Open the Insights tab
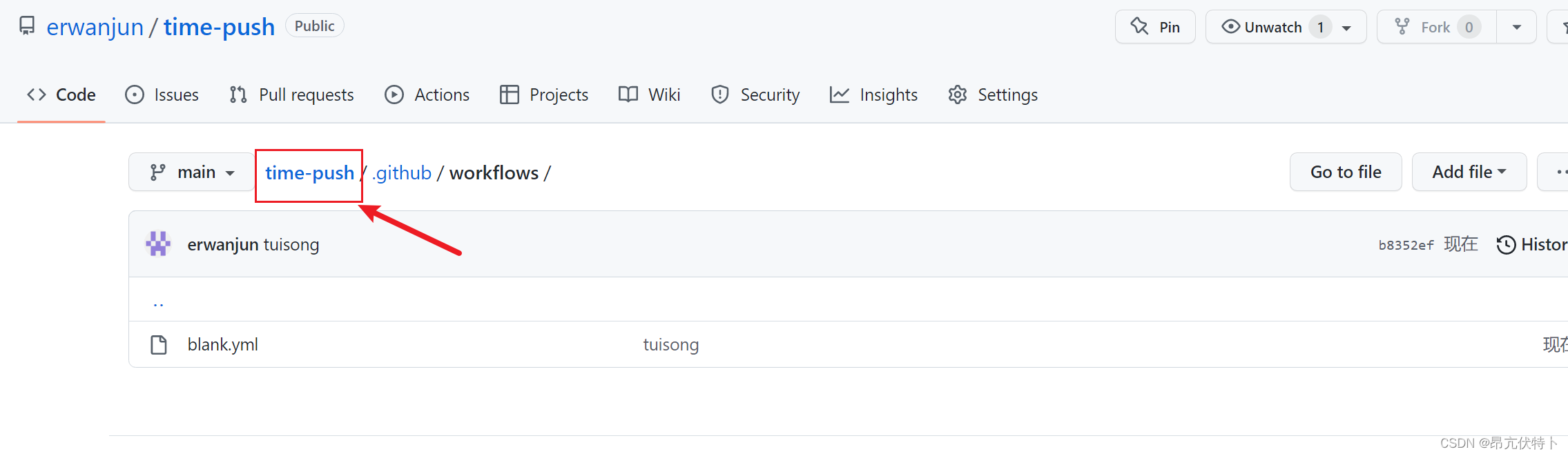The image size is (1568, 456). (x=873, y=95)
